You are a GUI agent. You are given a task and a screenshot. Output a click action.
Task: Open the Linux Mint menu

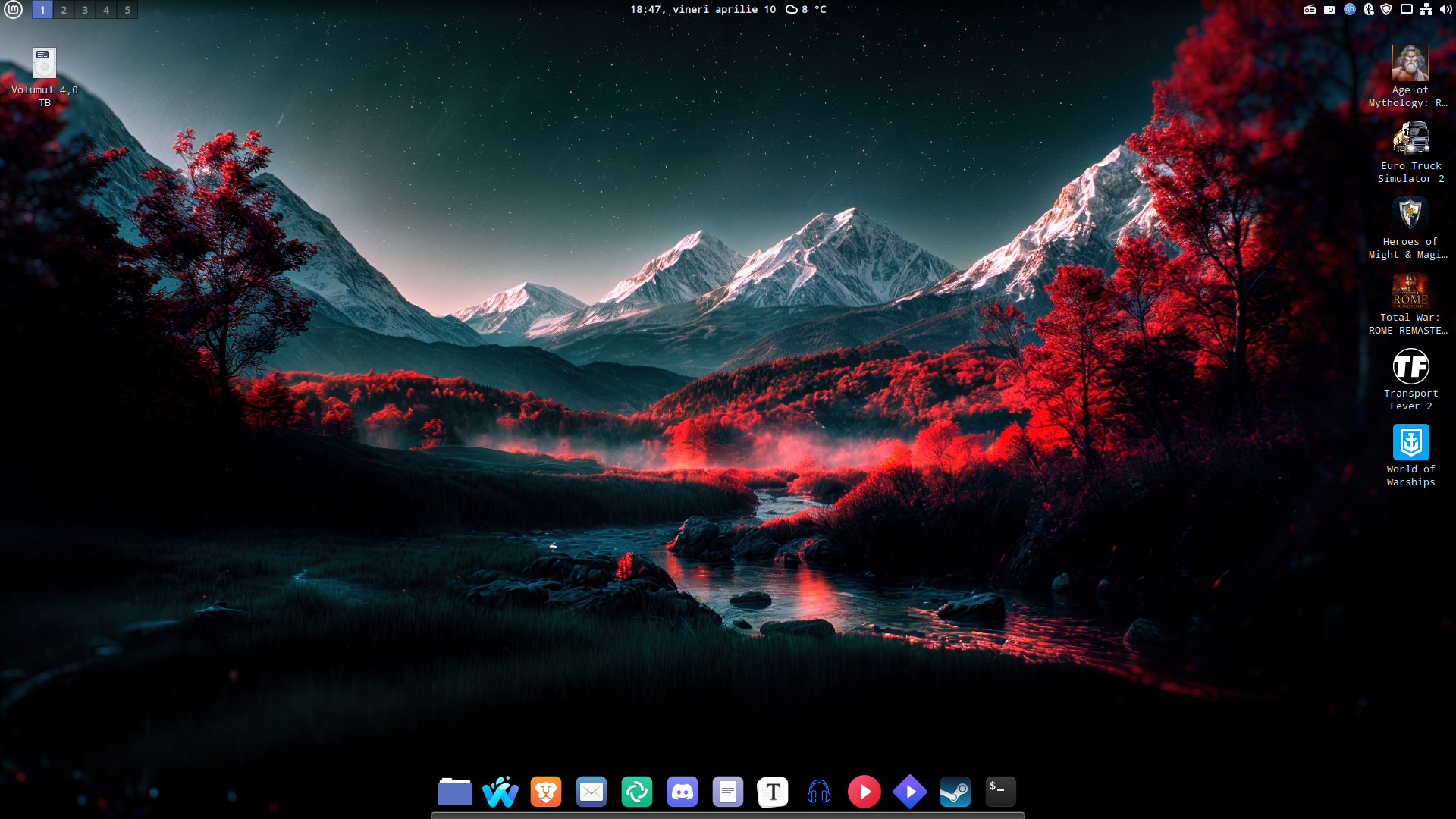[14, 10]
